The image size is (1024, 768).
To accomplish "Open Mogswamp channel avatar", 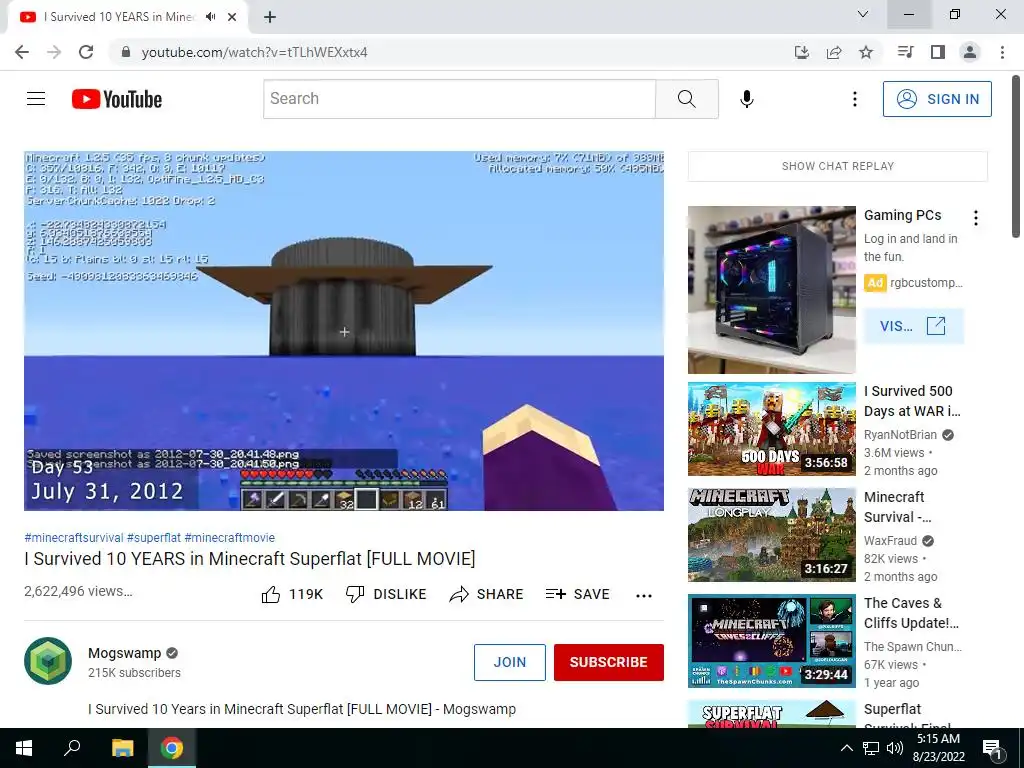I will pyautogui.click(x=48, y=661).
